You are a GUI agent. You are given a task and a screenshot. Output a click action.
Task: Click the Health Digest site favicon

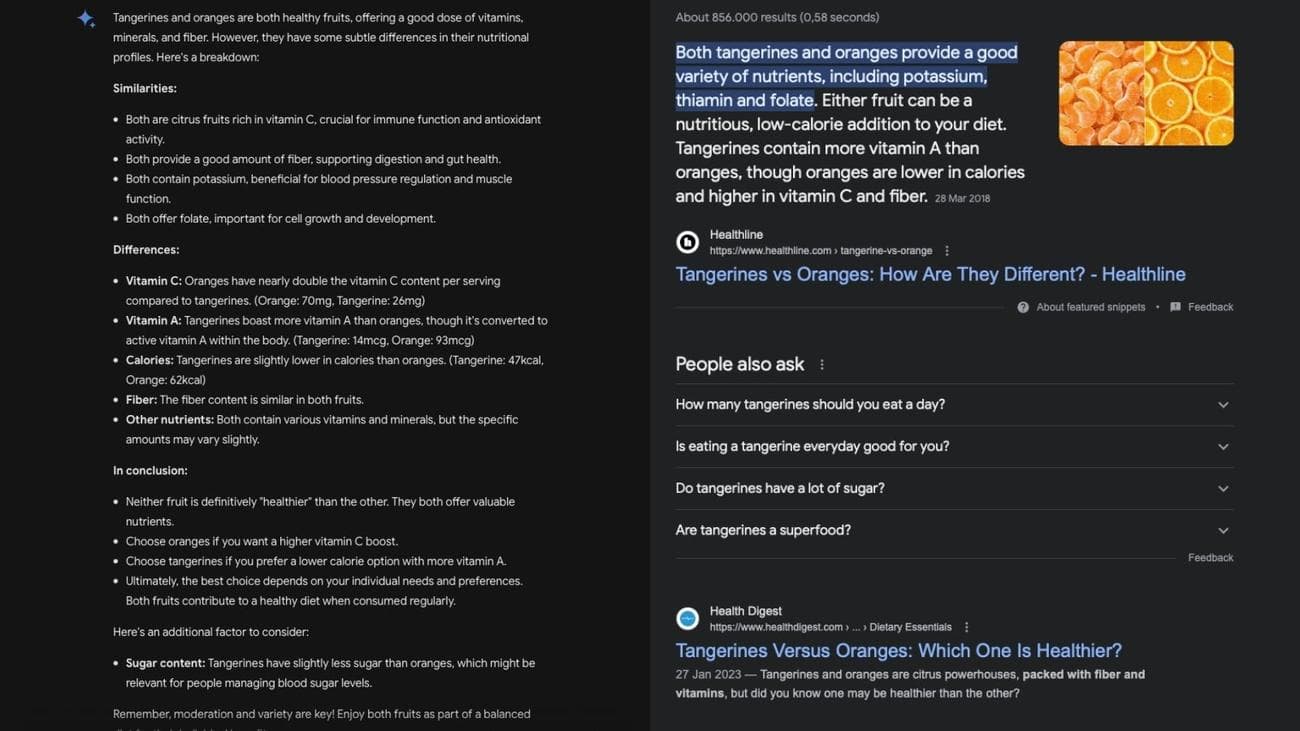(688, 618)
